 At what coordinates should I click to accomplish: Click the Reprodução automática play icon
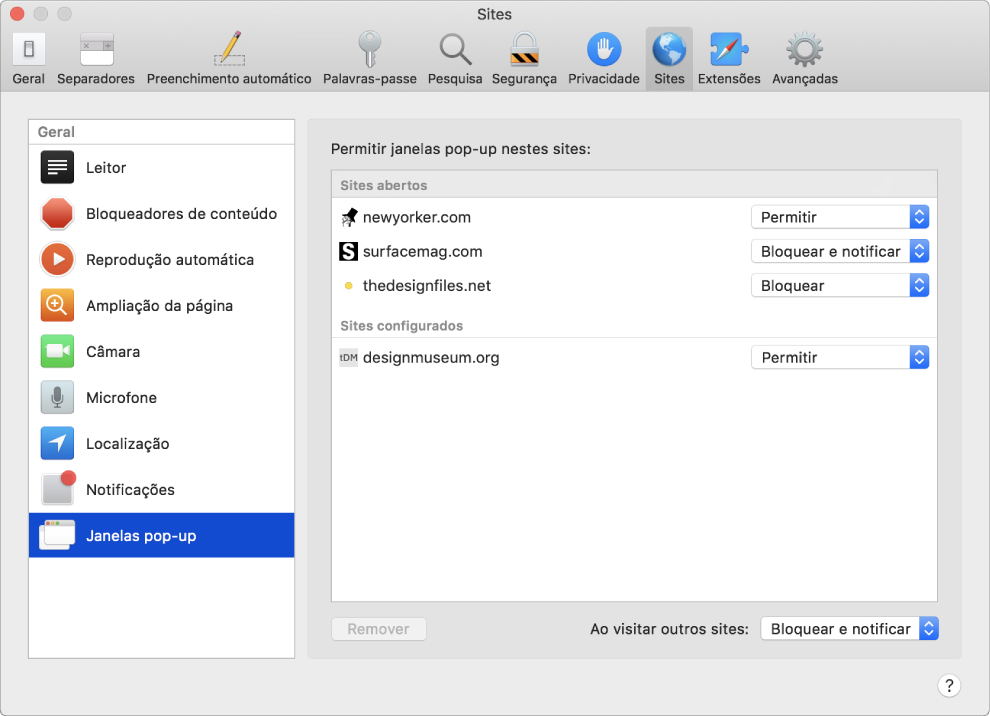click(57, 260)
